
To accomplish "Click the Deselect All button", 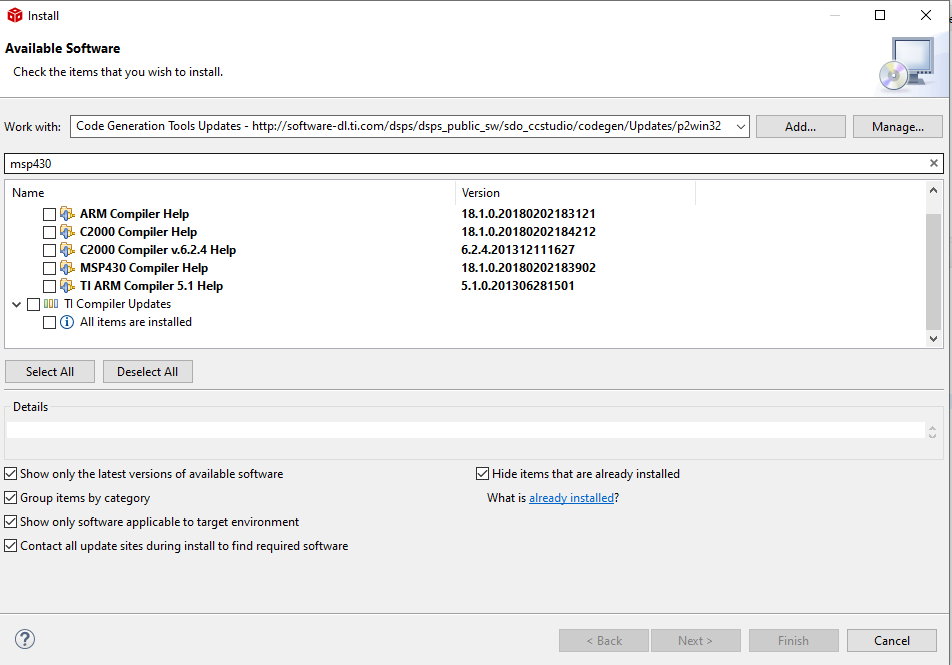I will (x=148, y=372).
